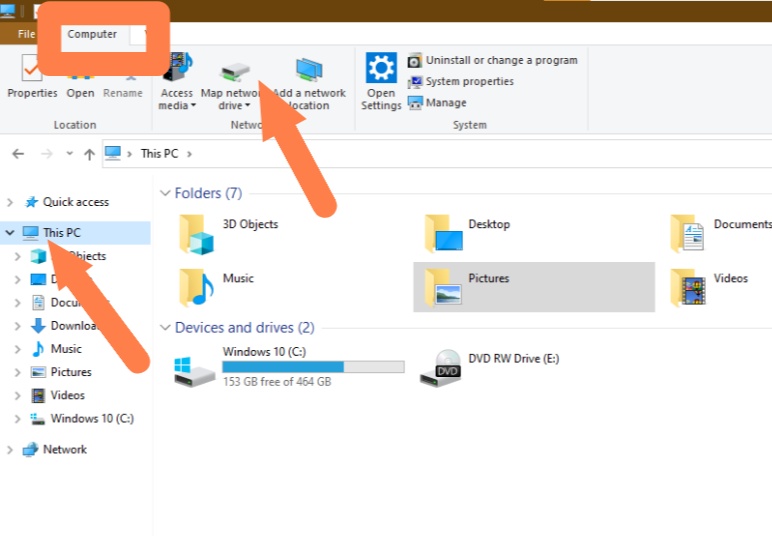Image resolution: width=772 pixels, height=536 pixels.
Task: Open the File ribbon tab
Action: [x=27, y=34]
